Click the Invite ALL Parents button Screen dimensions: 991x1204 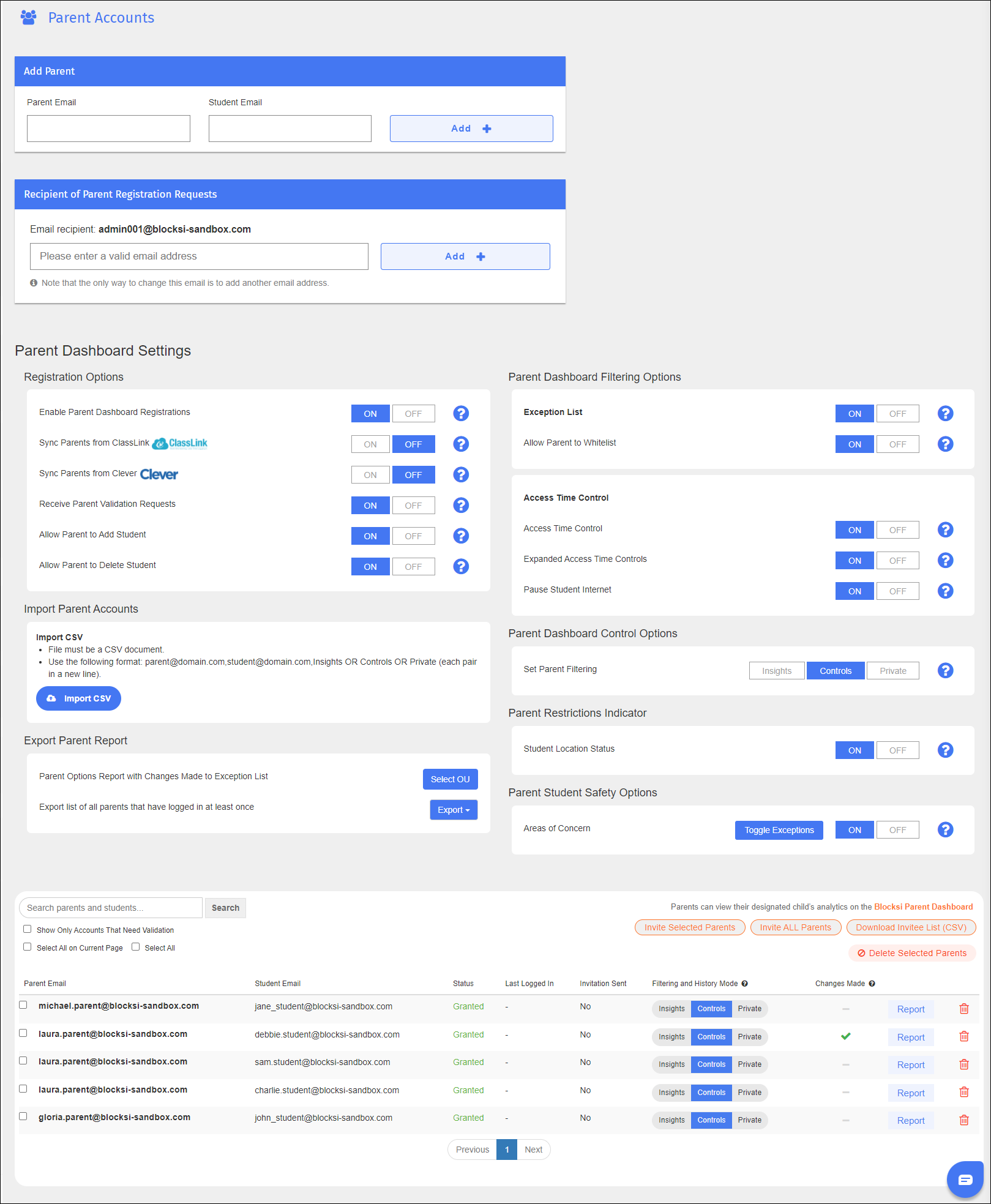(x=795, y=927)
